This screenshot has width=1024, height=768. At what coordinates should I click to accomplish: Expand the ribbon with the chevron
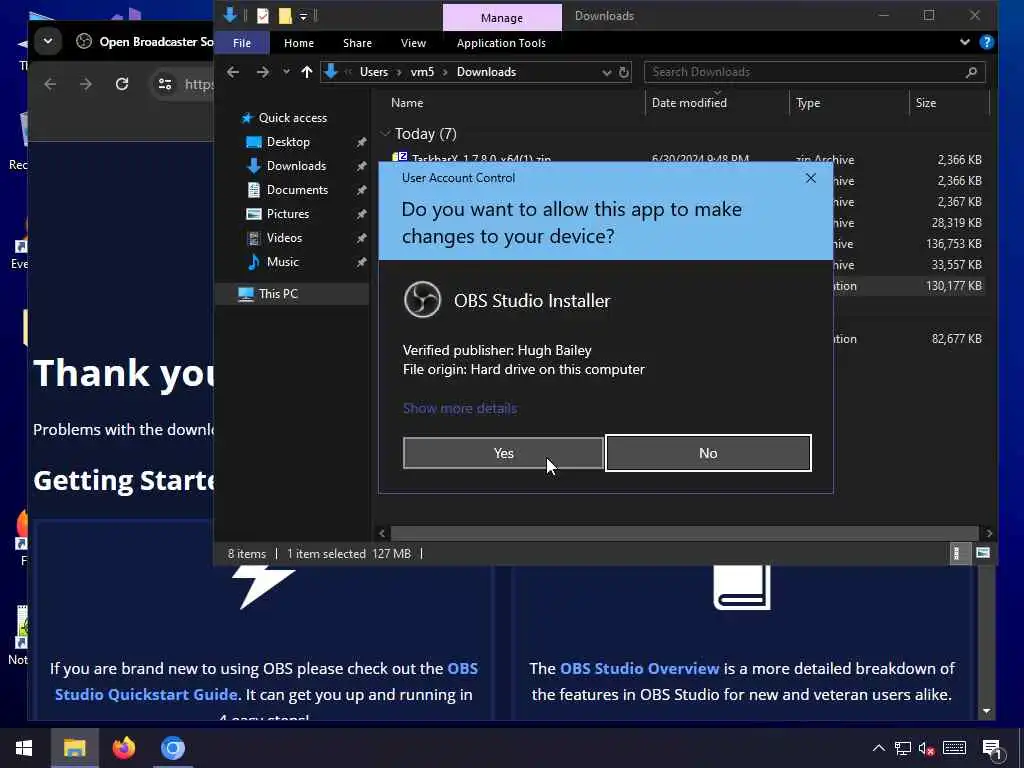(x=964, y=42)
